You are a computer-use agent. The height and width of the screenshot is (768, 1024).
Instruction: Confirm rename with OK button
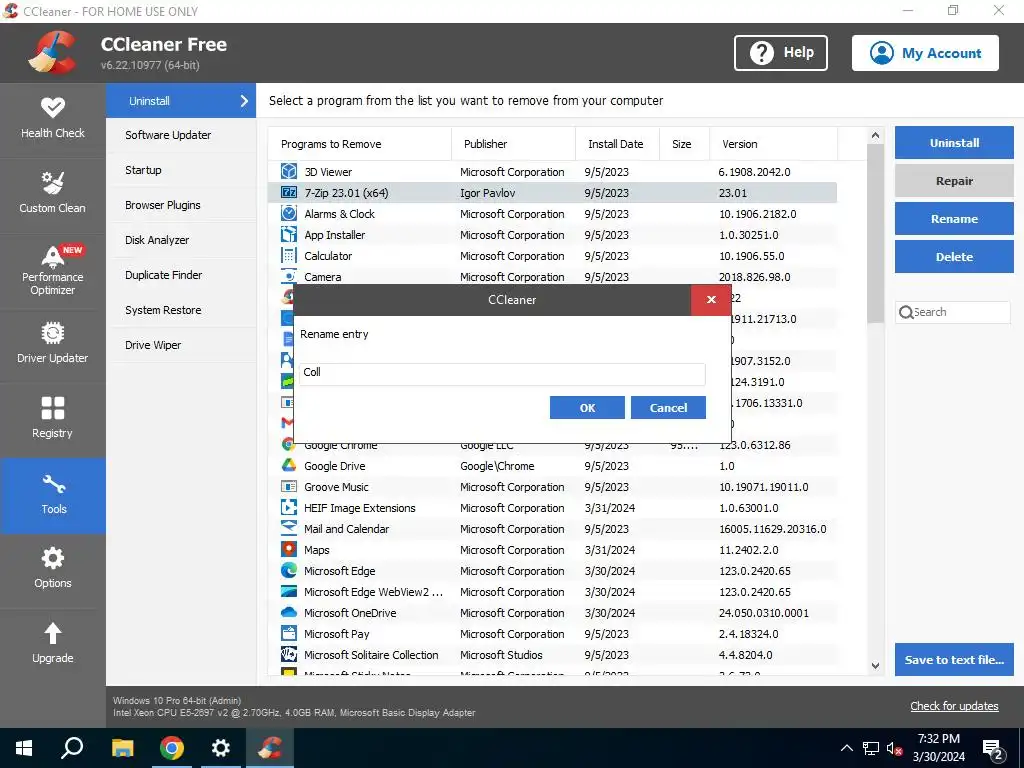(587, 408)
